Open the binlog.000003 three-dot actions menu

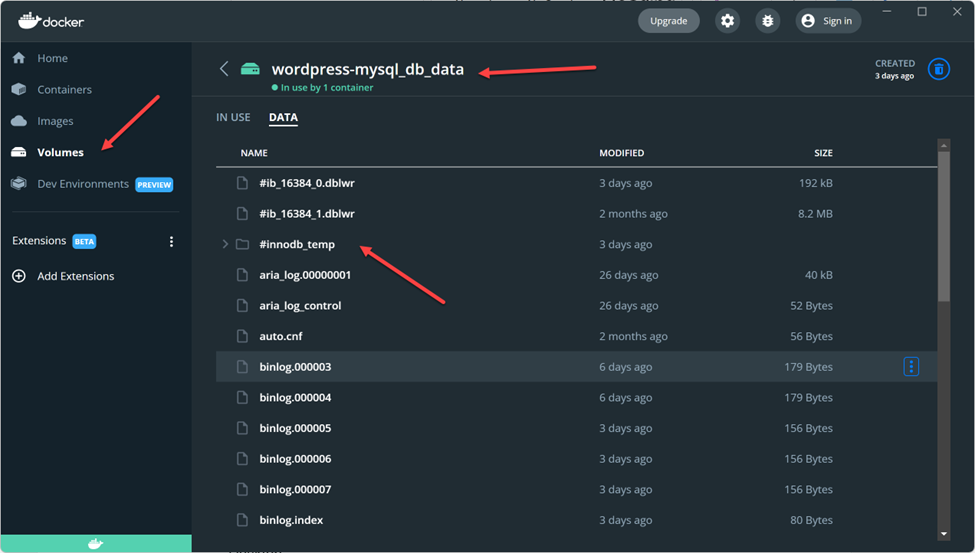pos(911,367)
